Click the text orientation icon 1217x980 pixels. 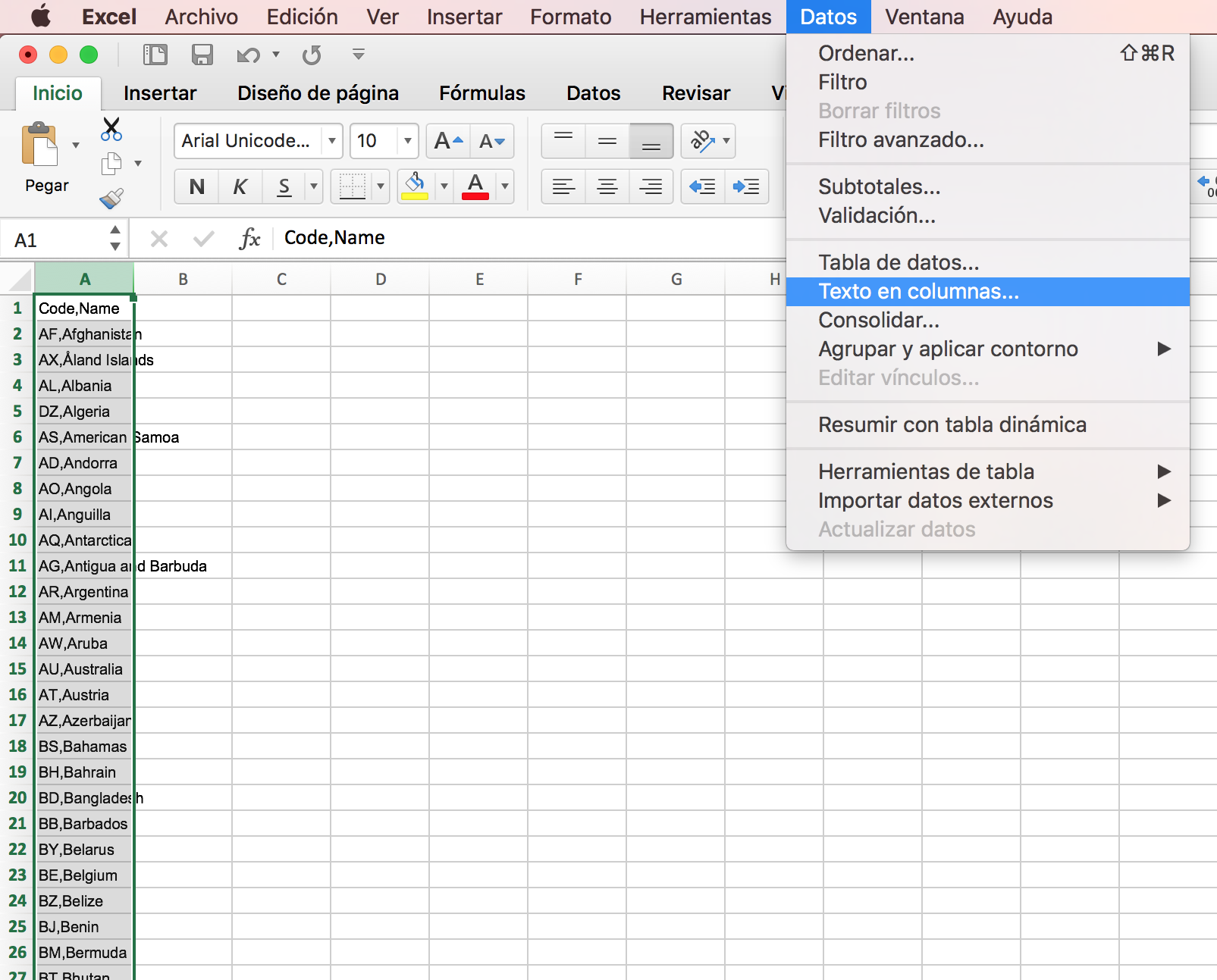click(702, 141)
